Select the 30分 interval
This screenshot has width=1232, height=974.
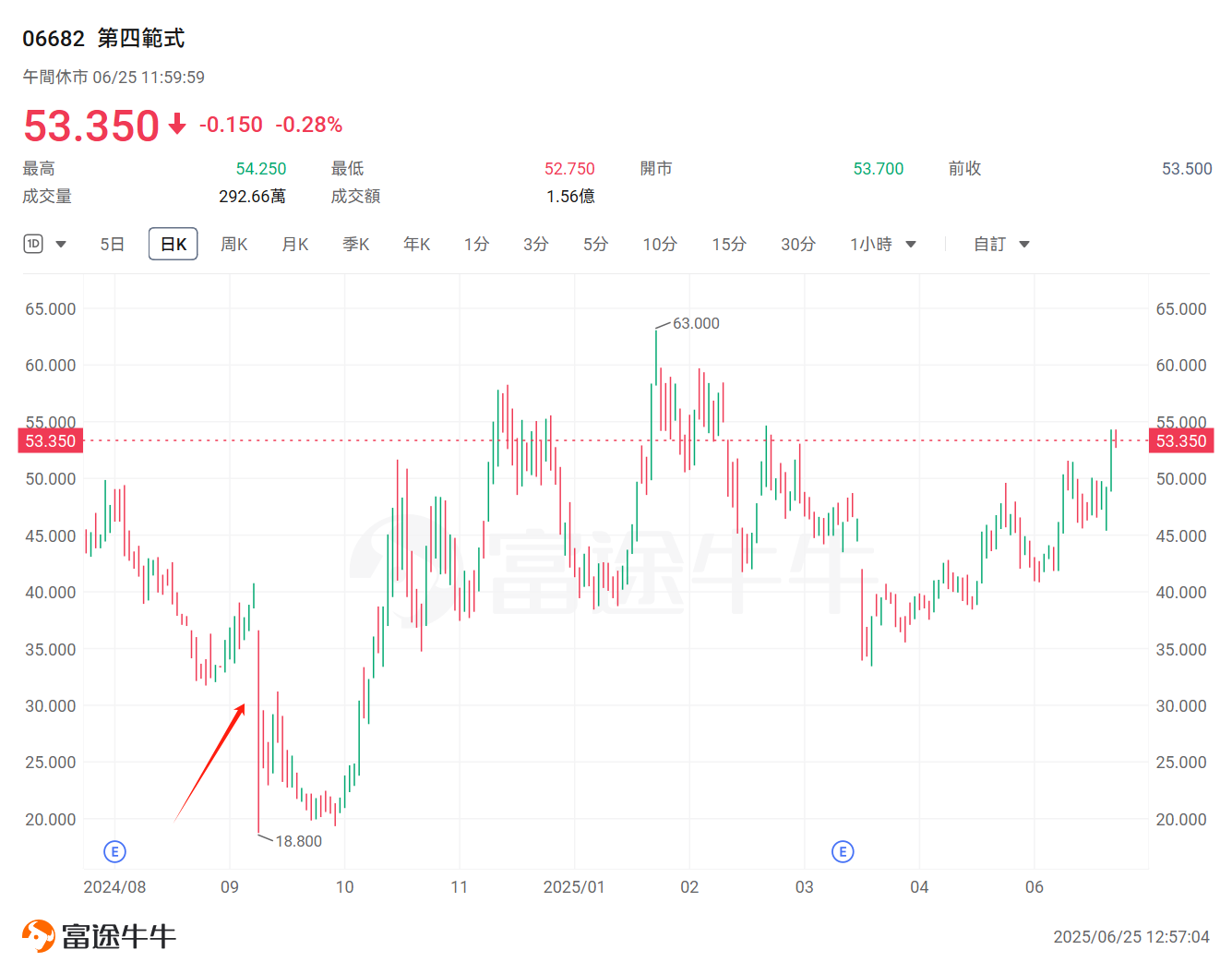pos(797,244)
